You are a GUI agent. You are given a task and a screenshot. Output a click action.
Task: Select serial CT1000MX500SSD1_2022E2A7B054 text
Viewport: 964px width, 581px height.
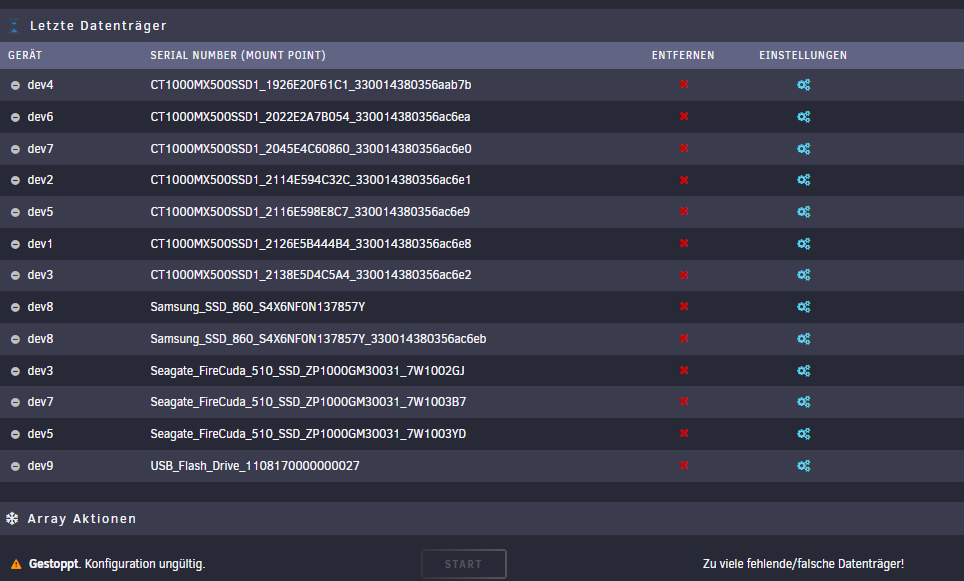pyautogui.click(x=310, y=117)
